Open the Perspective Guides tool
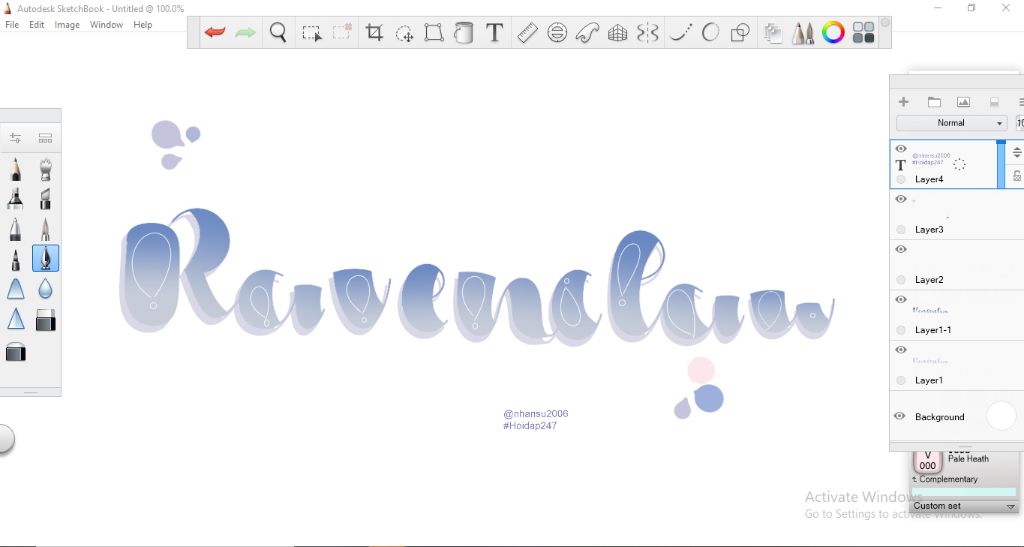1024x547 pixels. tap(617, 32)
